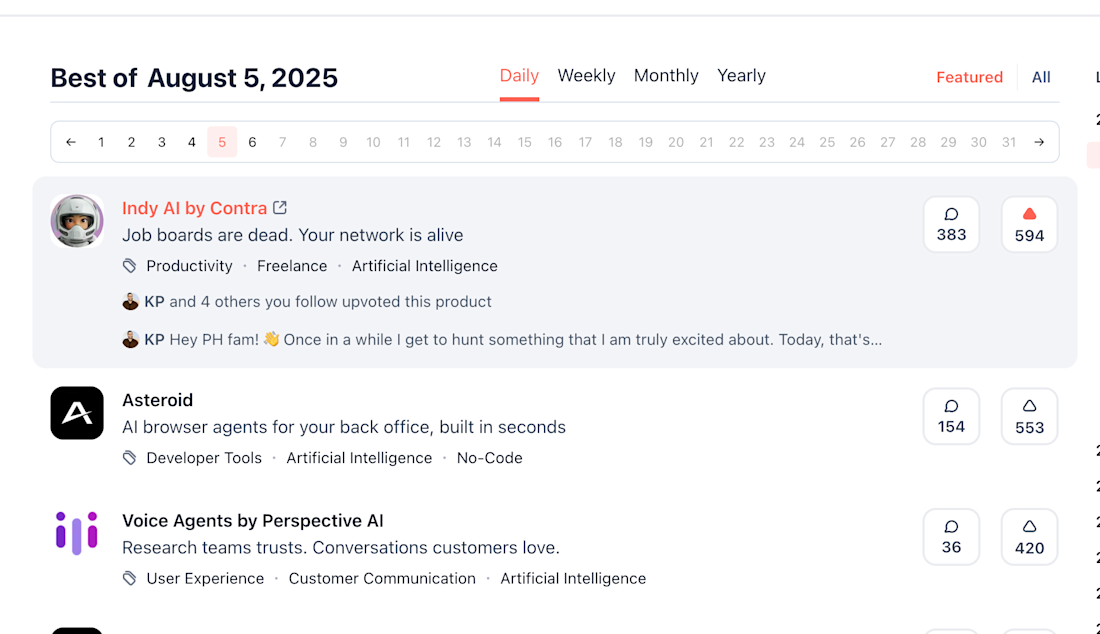Upvote the Asteroid product

click(1029, 416)
